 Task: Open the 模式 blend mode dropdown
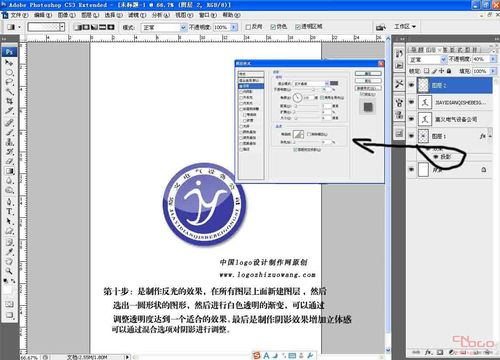coord(163,27)
